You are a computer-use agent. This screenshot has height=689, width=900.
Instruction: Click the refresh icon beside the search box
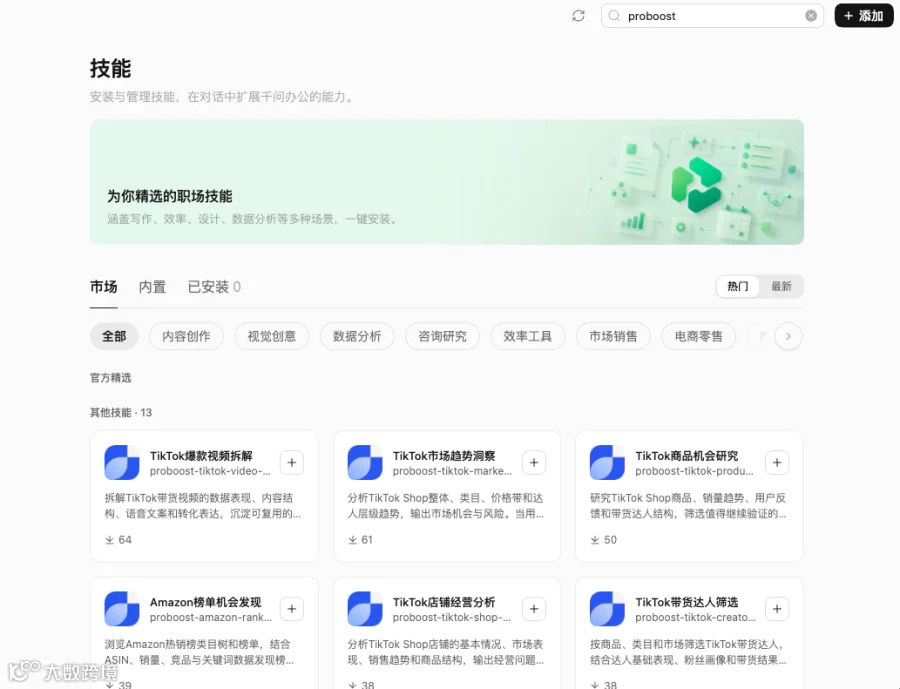pos(578,16)
